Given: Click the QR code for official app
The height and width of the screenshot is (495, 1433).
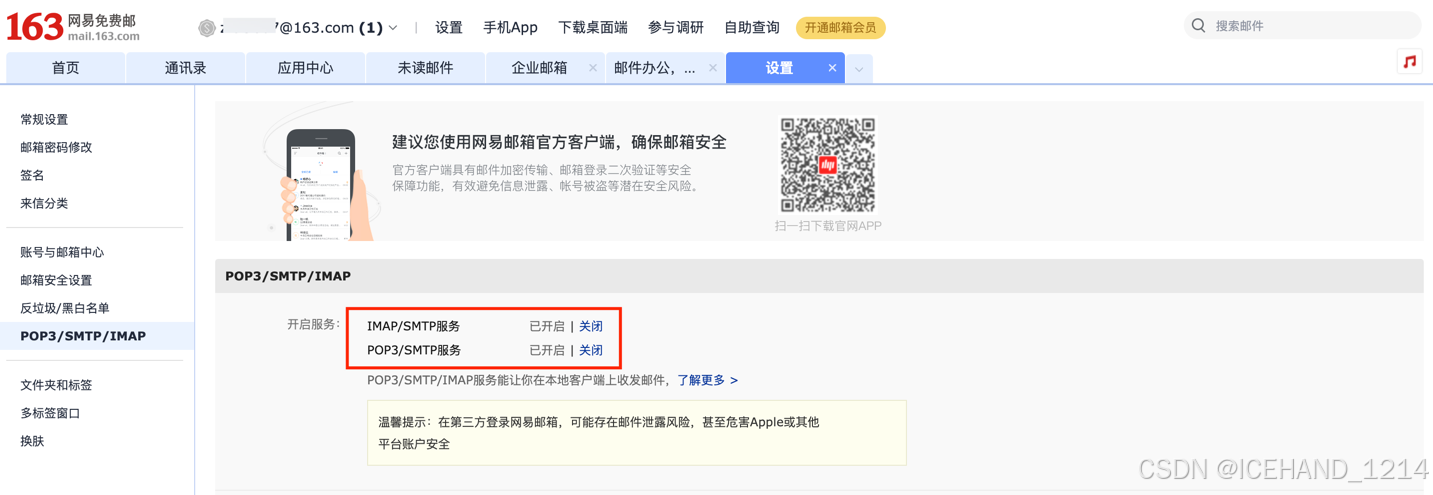Looking at the screenshot, I should (x=828, y=165).
